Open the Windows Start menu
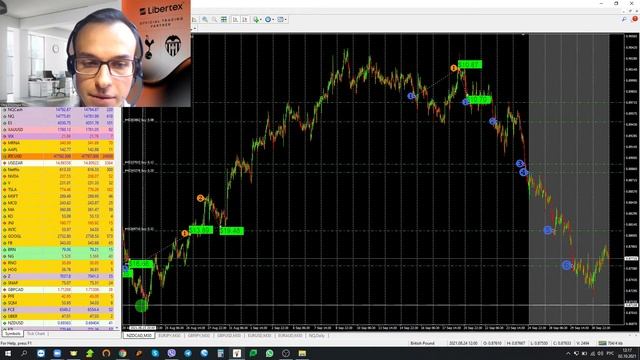Image resolution: width=640 pixels, height=360 pixels. pyautogui.click(x=8, y=353)
